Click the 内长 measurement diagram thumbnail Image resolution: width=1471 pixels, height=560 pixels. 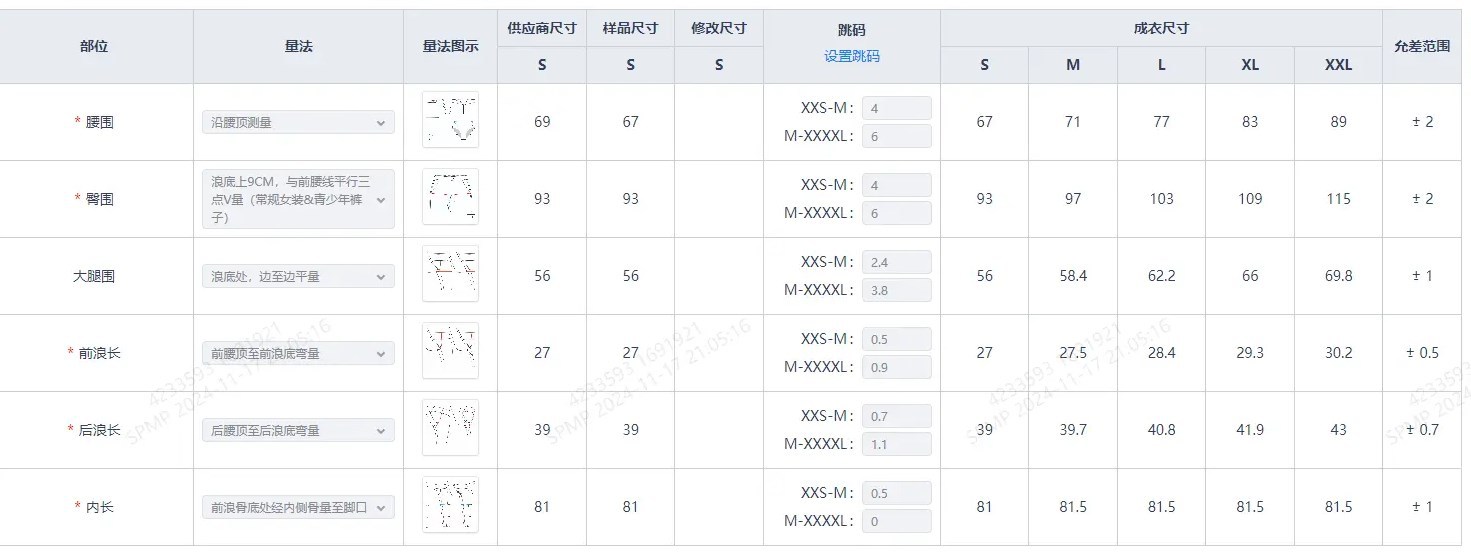(450, 505)
